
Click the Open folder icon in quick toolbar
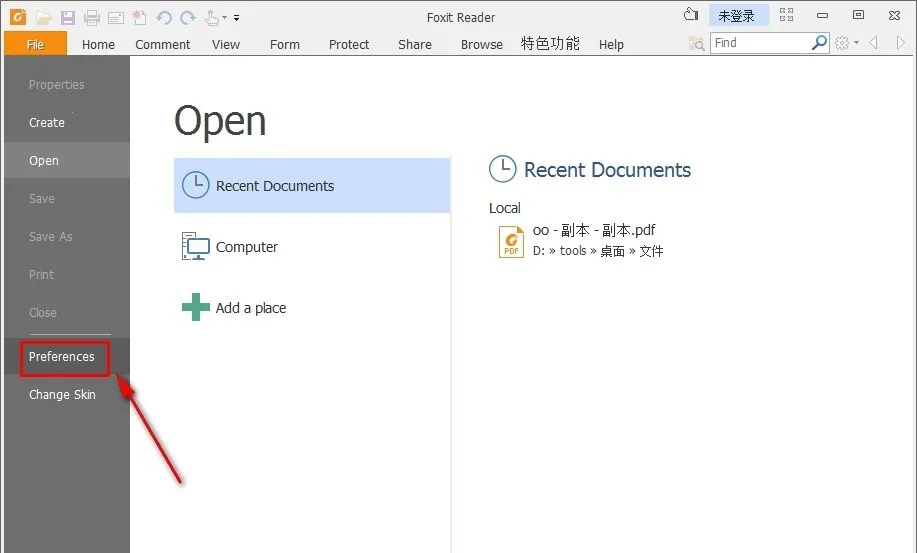pos(43,18)
